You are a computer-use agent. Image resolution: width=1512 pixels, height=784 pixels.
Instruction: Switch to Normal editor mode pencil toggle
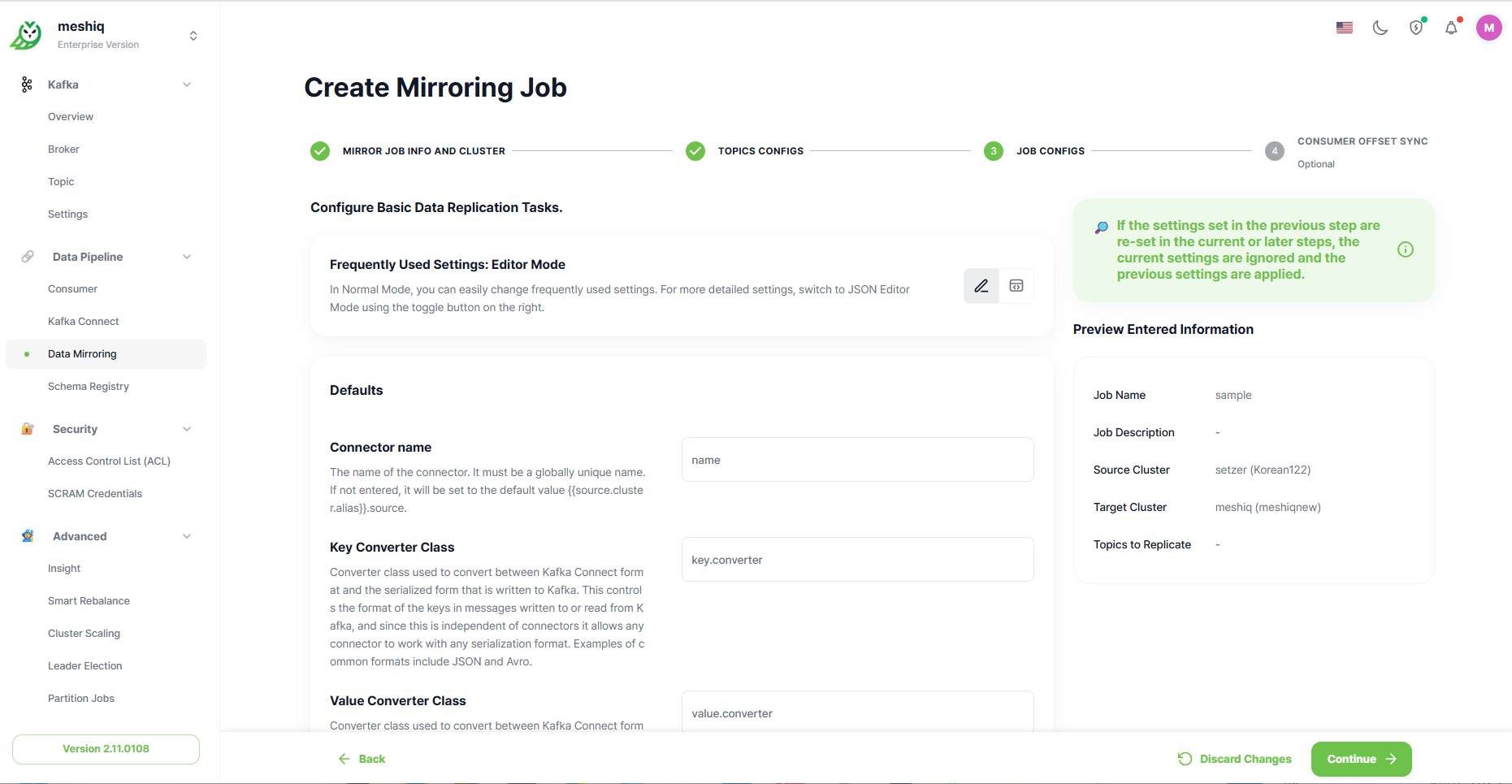pos(981,286)
